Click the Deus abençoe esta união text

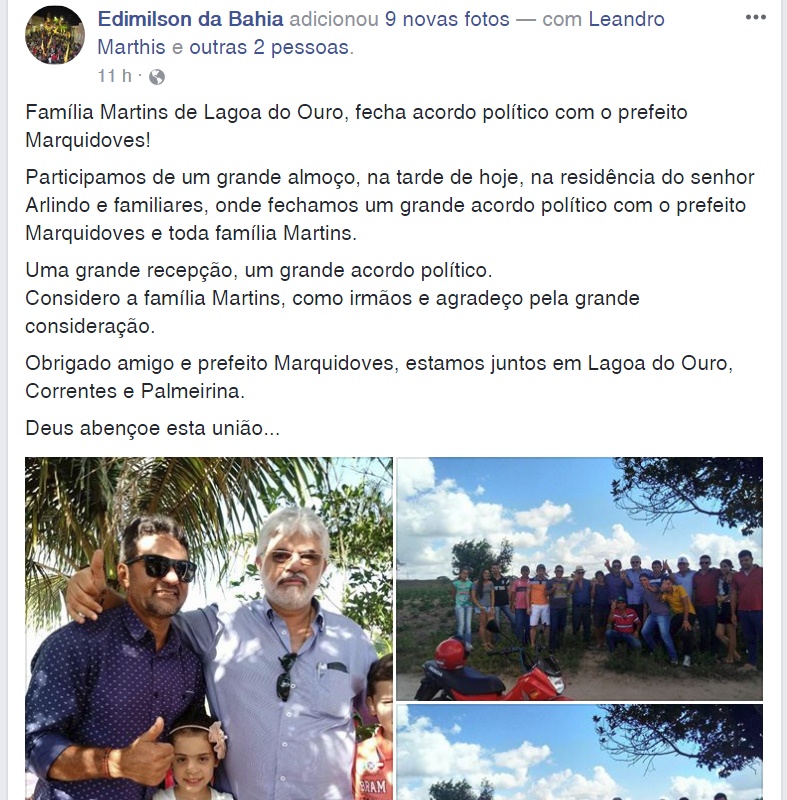(x=153, y=428)
